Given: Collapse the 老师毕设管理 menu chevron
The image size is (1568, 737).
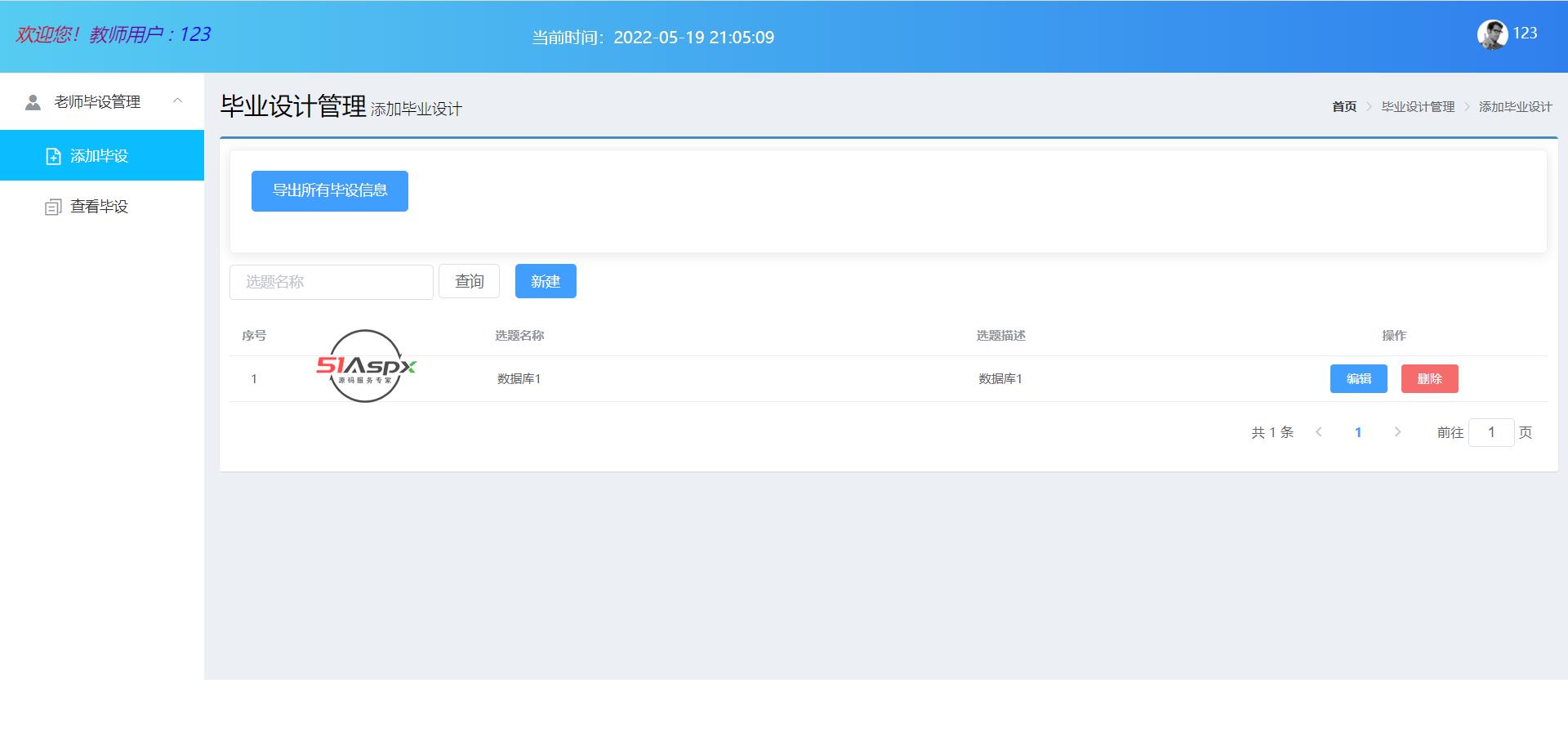Looking at the screenshot, I should pyautogui.click(x=177, y=101).
